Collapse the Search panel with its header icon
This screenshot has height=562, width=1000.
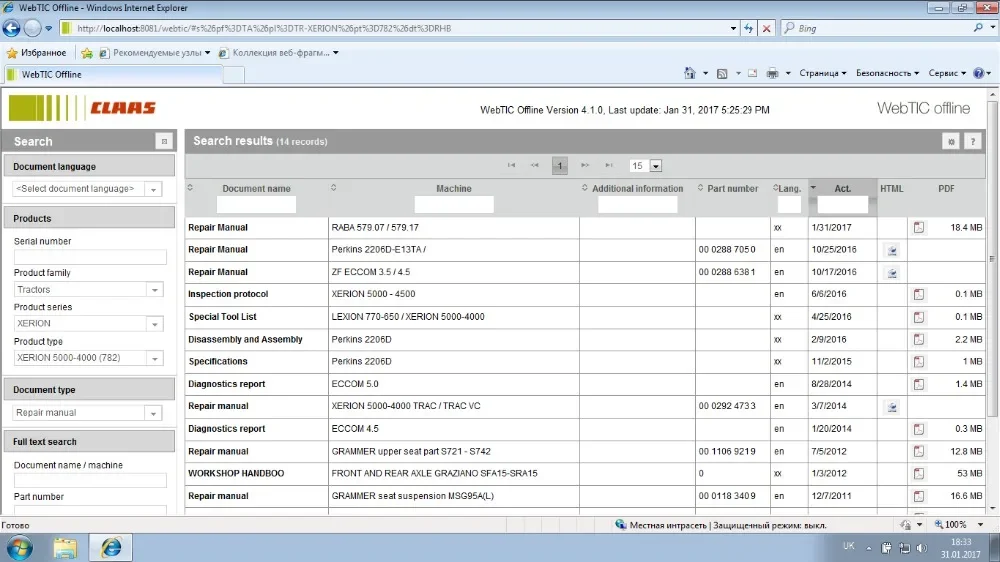pyautogui.click(x=164, y=142)
